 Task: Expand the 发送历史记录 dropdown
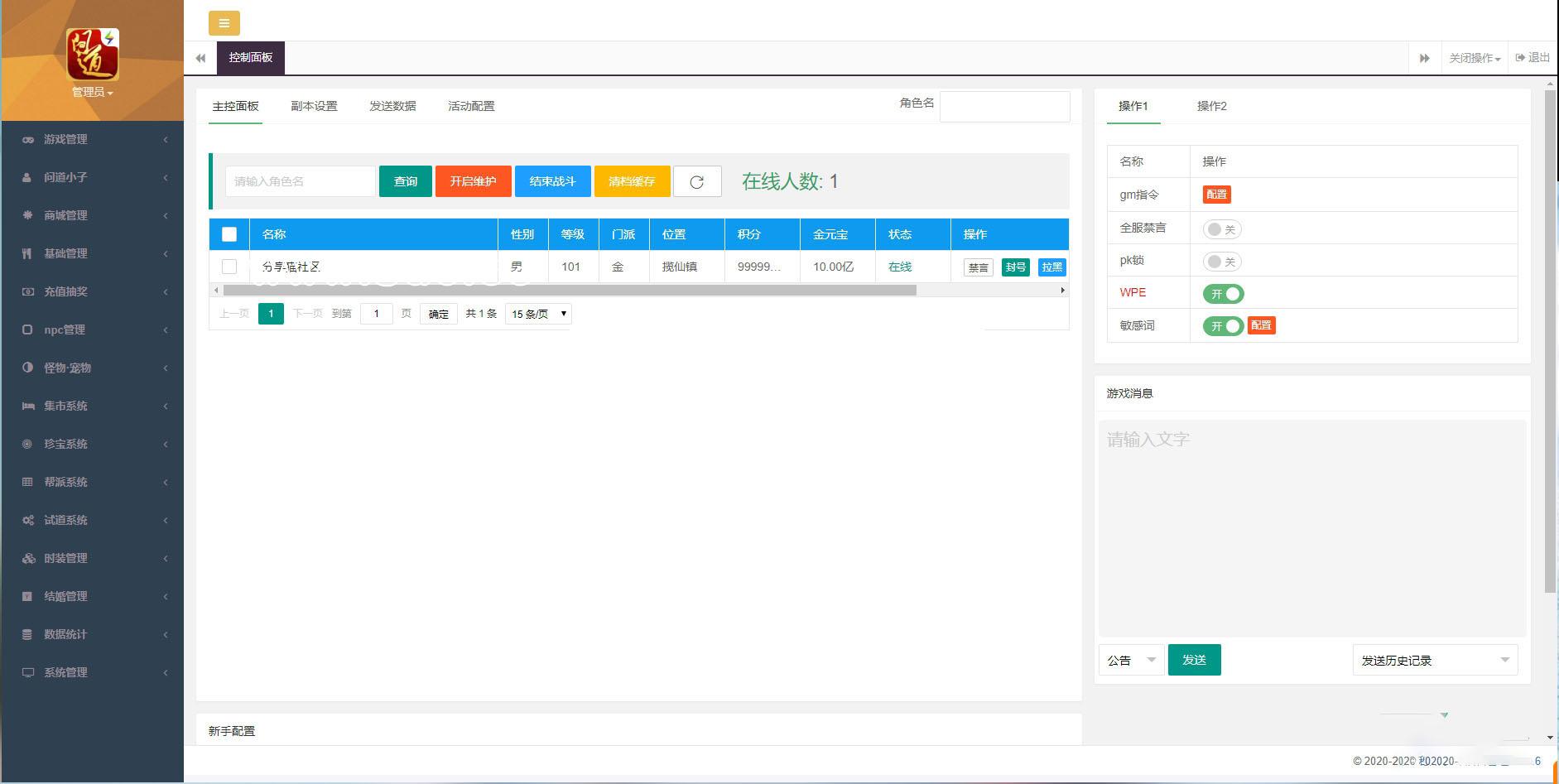pyautogui.click(x=1434, y=661)
